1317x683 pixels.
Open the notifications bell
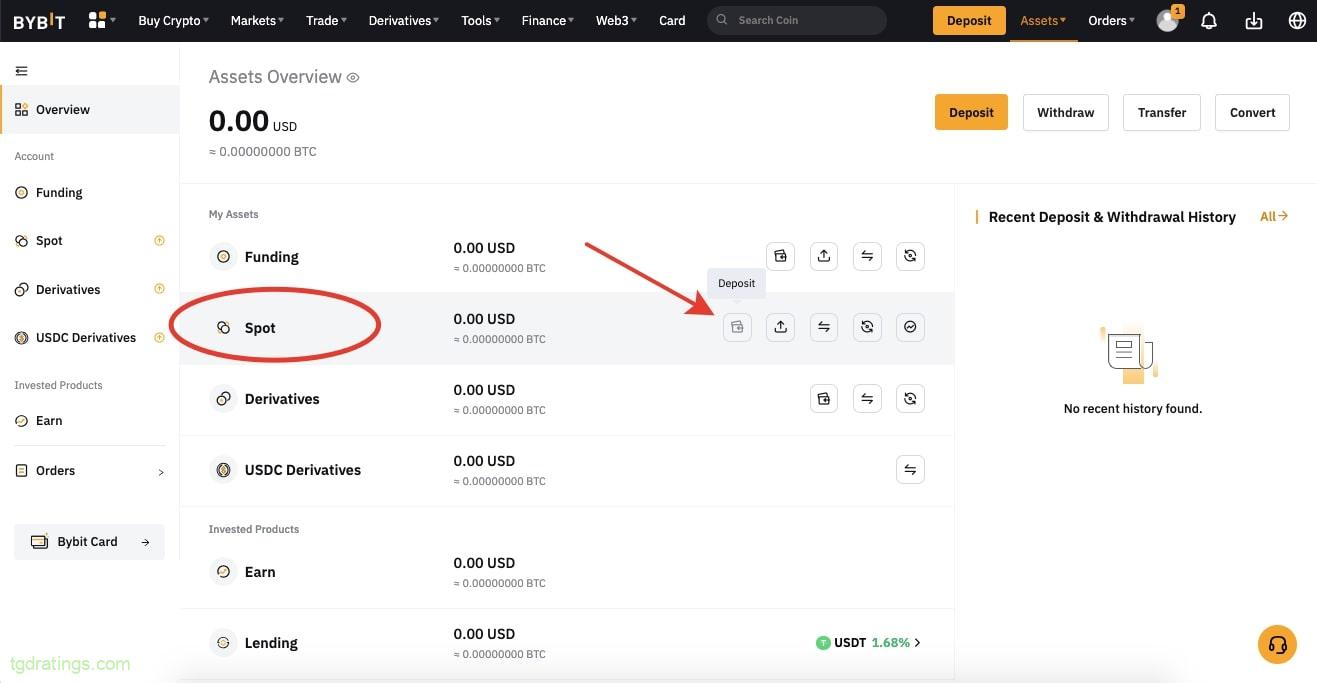(x=1209, y=21)
